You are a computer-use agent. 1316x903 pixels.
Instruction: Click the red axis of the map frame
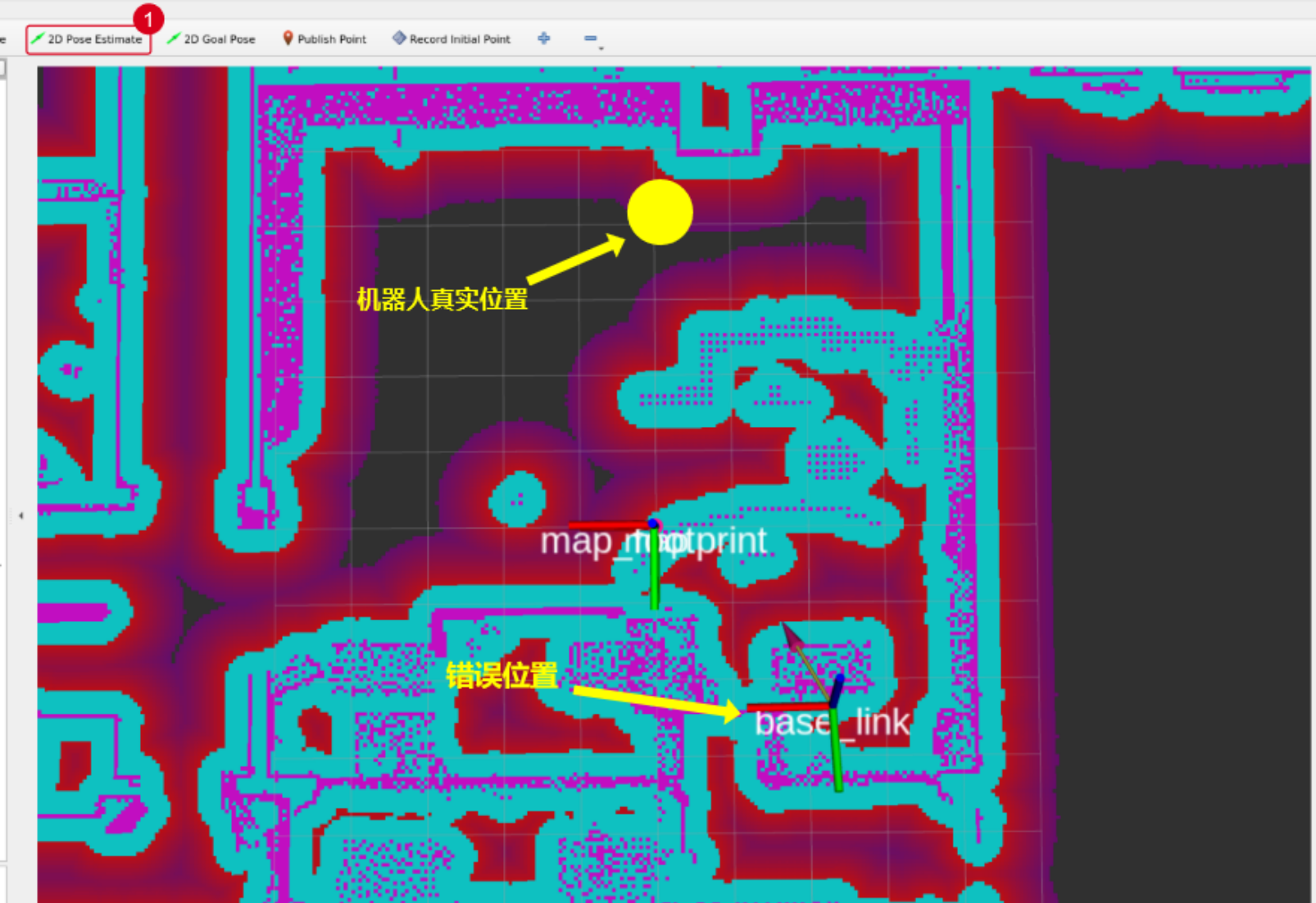(x=606, y=525)
